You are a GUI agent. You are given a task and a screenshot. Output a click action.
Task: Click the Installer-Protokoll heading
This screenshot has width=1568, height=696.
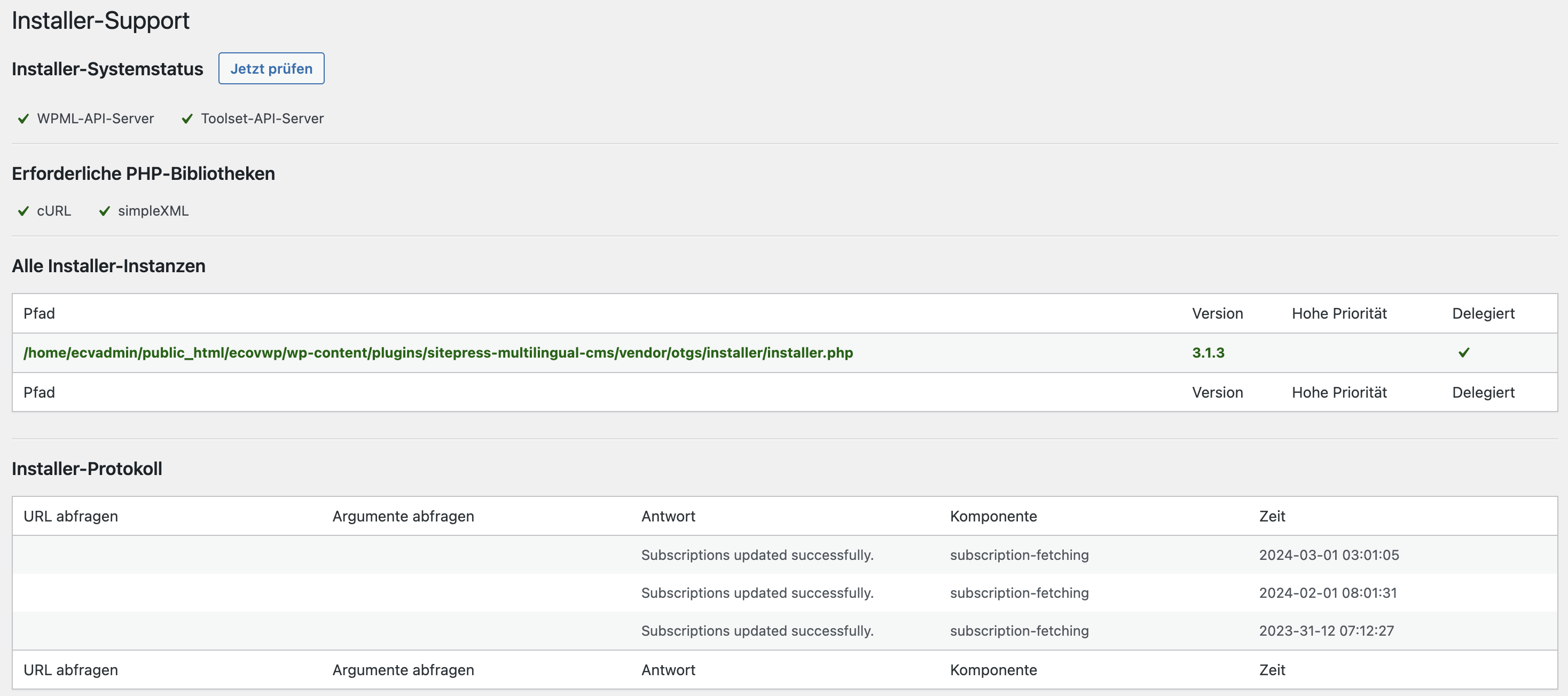pos(87,469)
